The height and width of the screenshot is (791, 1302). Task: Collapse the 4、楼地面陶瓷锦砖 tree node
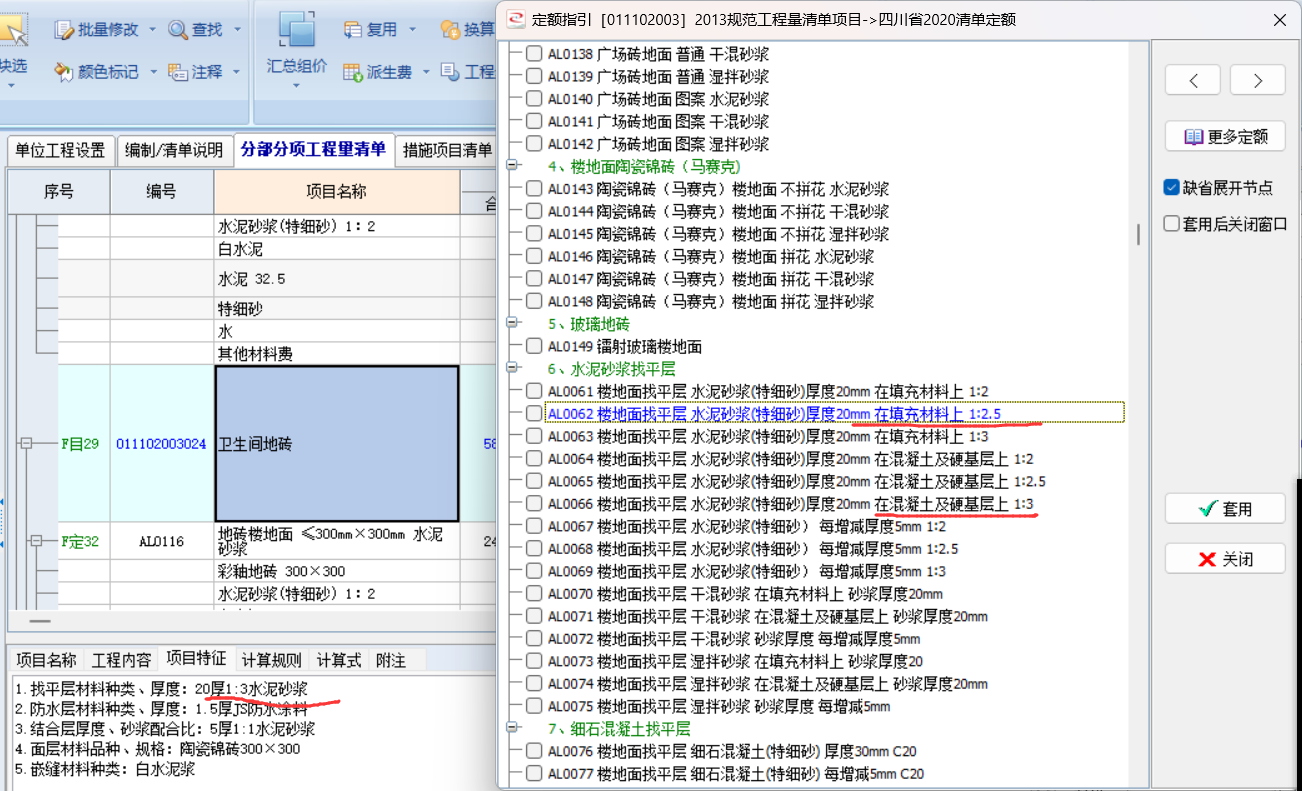(514, 166)
